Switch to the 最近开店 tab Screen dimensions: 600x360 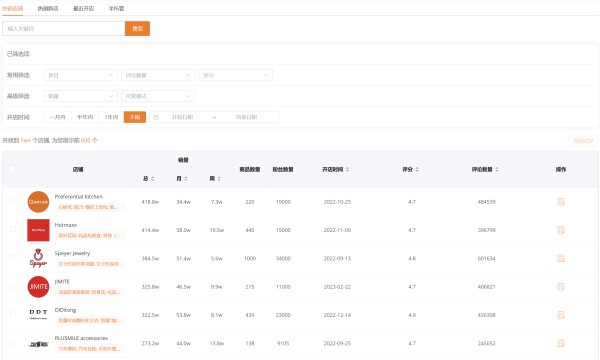pos(83,8)
